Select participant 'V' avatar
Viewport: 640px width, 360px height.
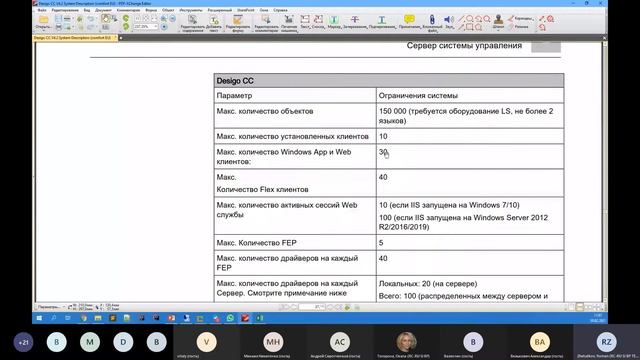coord(207,342)
